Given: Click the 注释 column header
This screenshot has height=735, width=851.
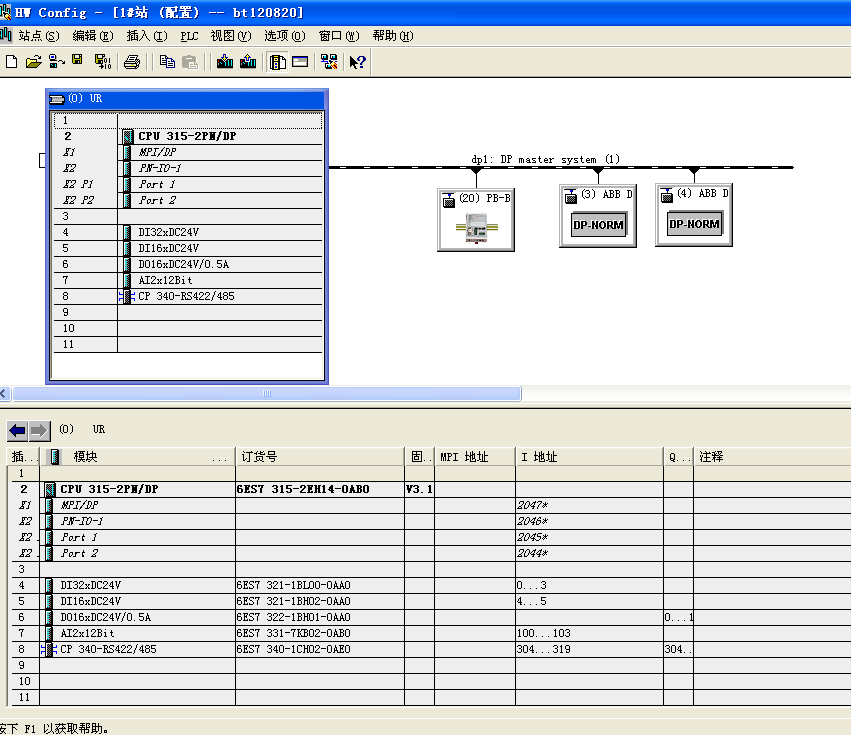Looking at the screenshot, I should tap(772, 457).
